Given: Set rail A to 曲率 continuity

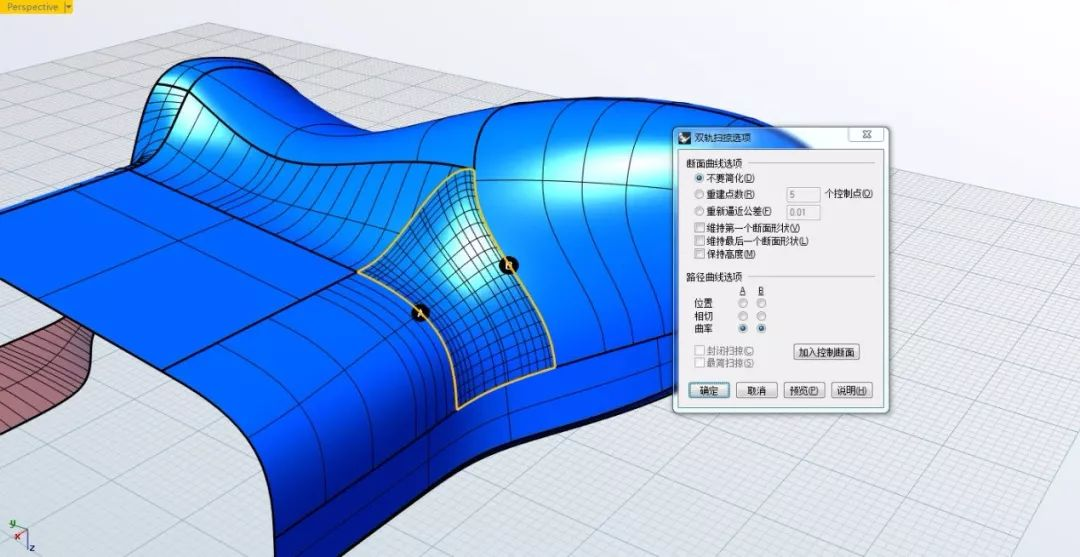Looking at the screenshot, I should tap(742, 329).
